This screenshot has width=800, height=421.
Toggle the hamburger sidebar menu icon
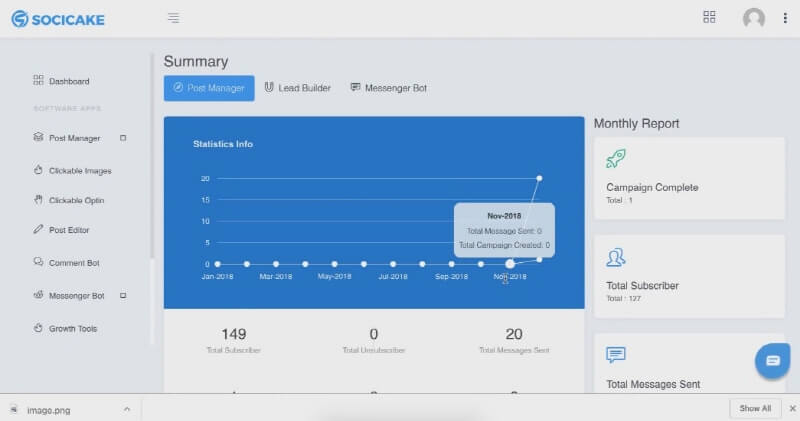pyautogui.click(x=173, y=18)
